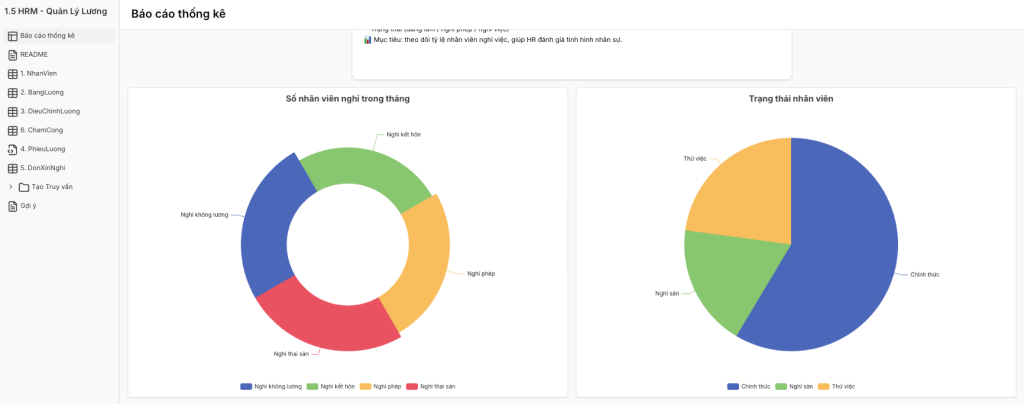Click the automation icon beside 4. PhieuLuong
The width and height of the screenshot is (1024, 404).
tap(12, 149)
